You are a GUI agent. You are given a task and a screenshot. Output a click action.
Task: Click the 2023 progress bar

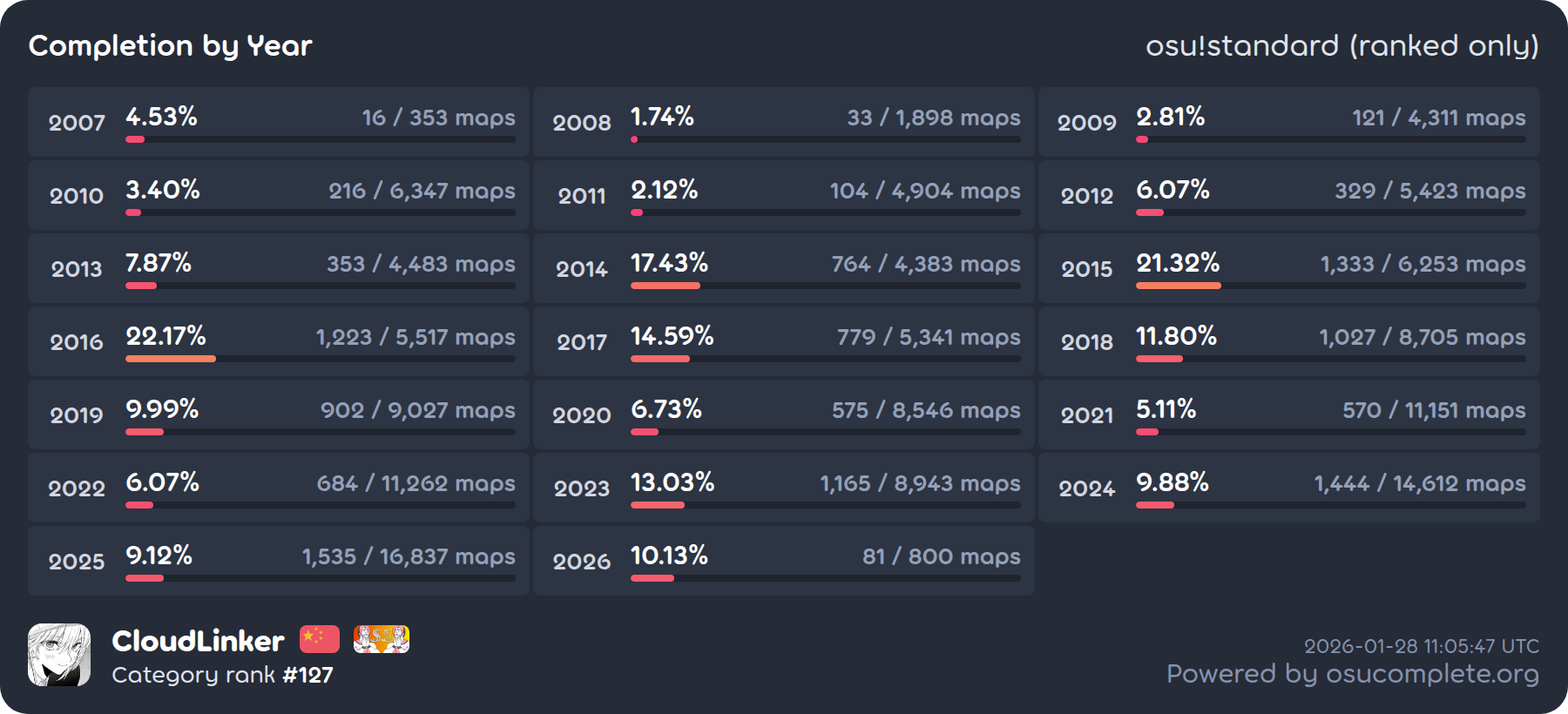pyautogui.click(x=825, y=505)
